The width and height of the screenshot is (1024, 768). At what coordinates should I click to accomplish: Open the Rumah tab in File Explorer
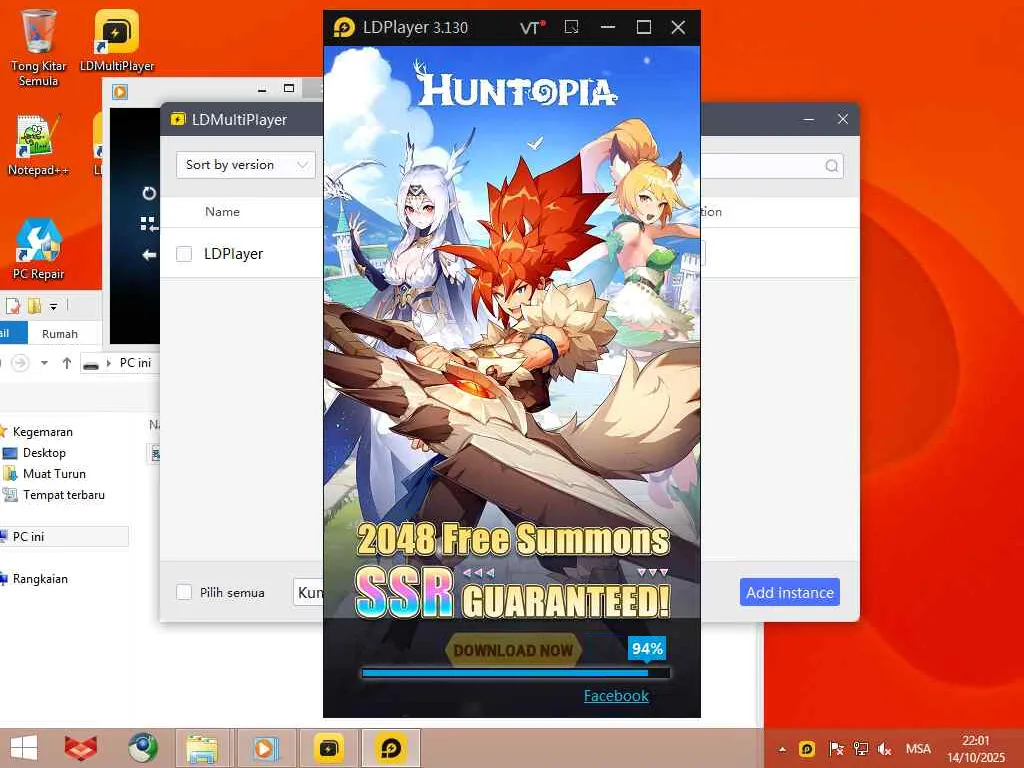60,334
